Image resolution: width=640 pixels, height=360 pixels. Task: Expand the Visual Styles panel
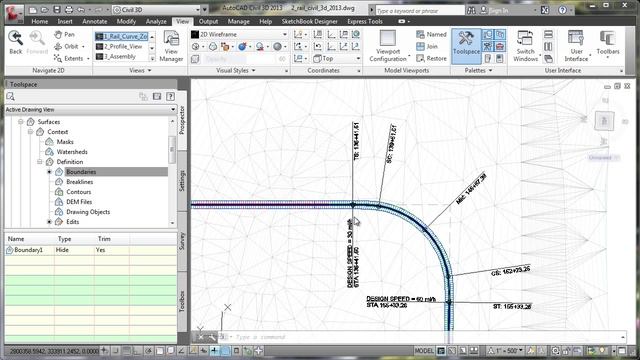pos(235,71)
